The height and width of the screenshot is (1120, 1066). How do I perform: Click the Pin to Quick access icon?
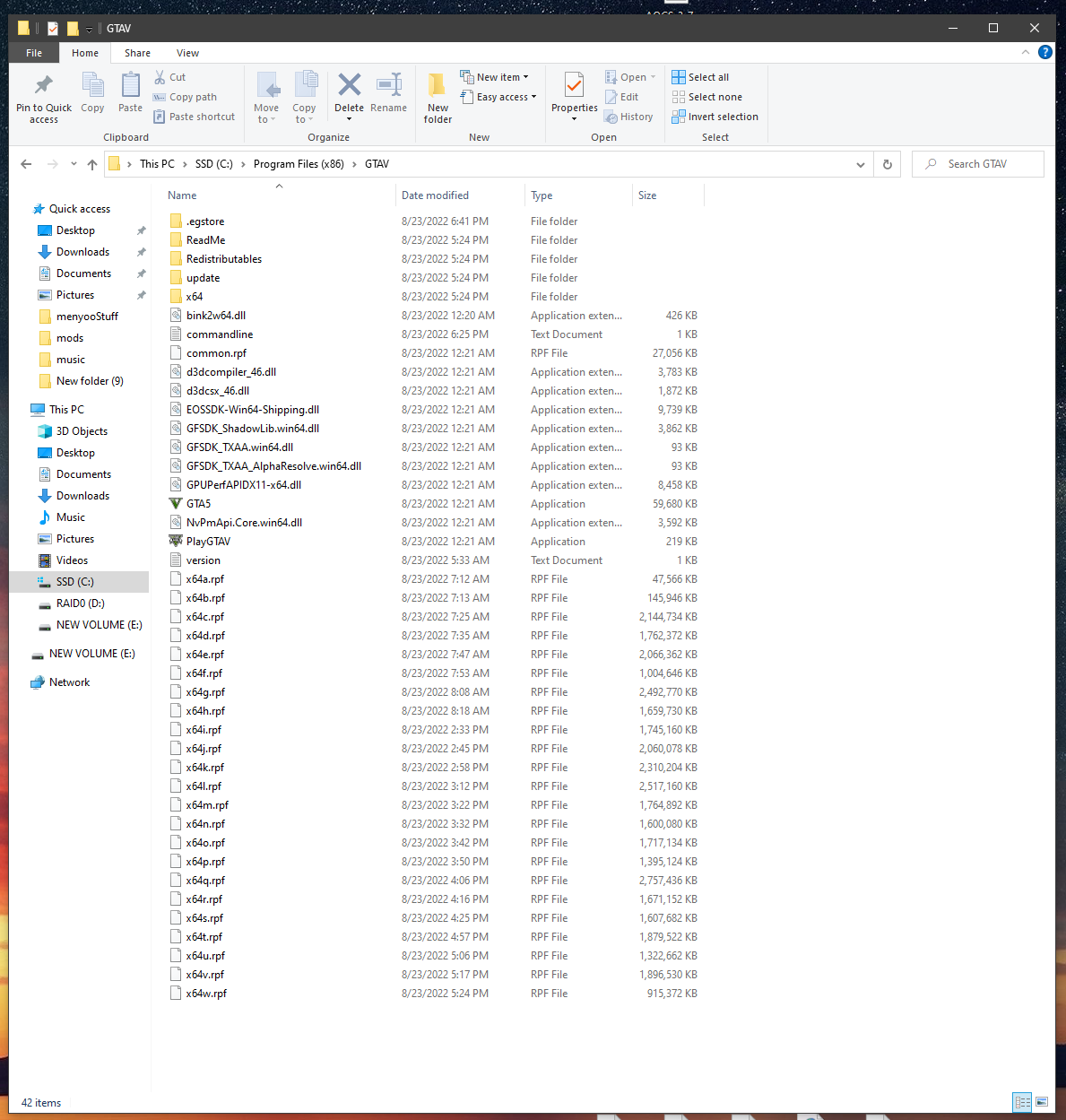click(43, 85)
